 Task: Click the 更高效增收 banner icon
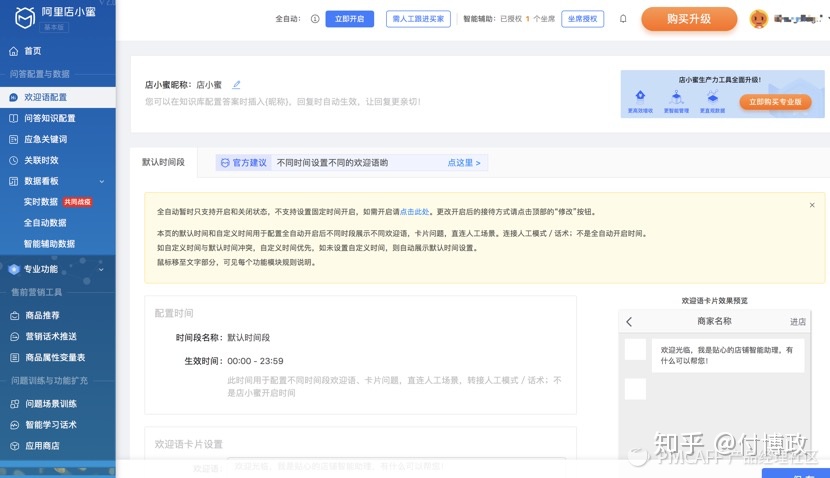tap(640, 96)
